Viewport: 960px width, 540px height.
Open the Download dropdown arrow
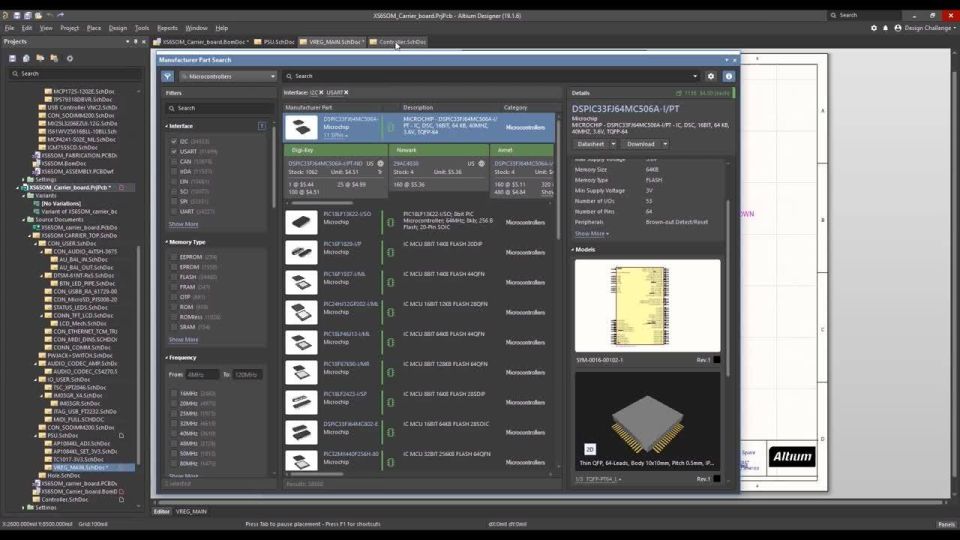(665, 144)
